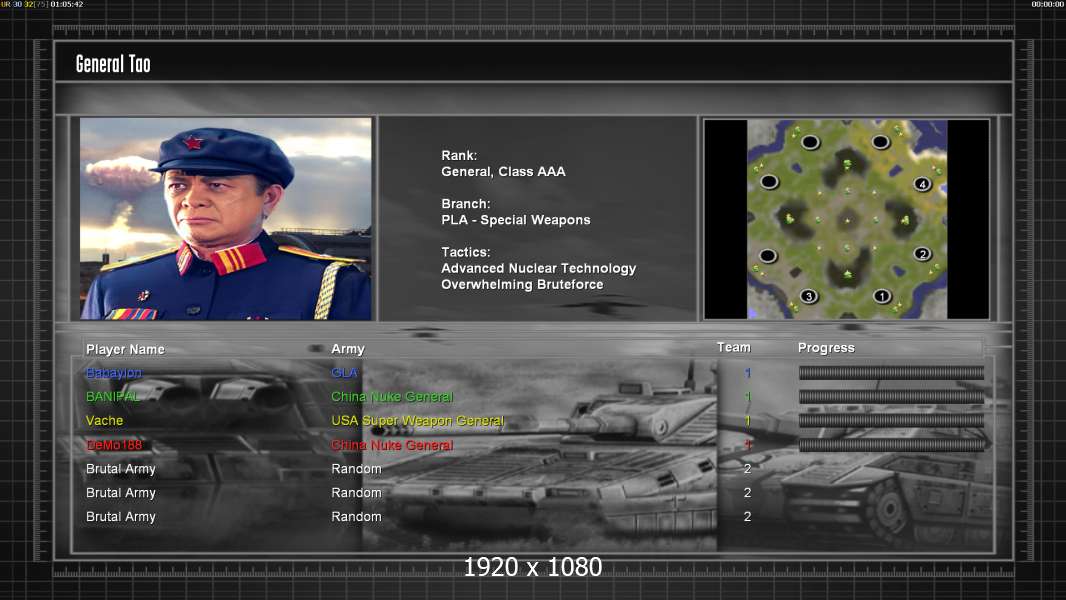1066x600 pixels.
Task: Click the Progress column header
Action: point(826,348)
